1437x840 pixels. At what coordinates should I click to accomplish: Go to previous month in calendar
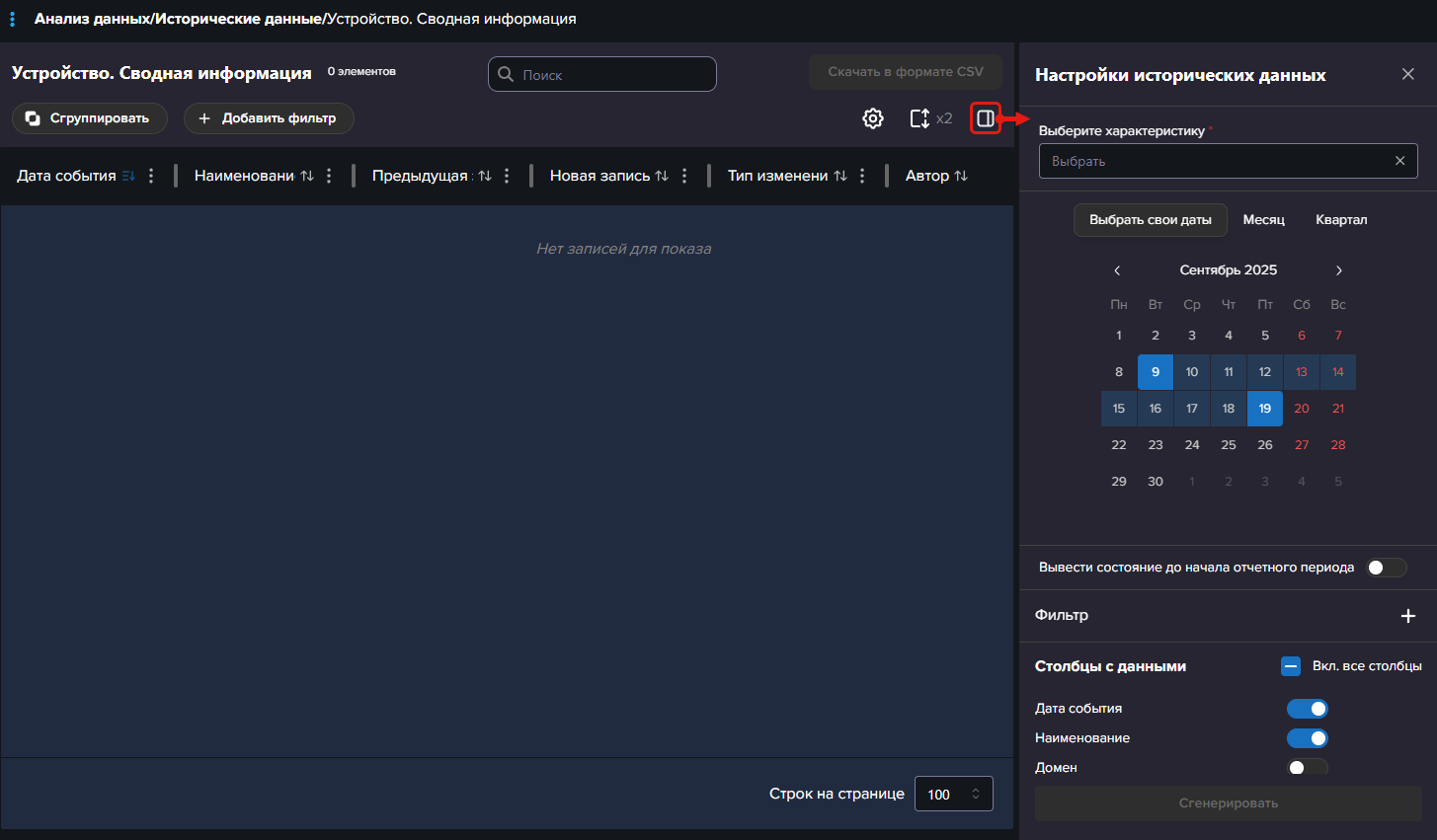pyautogui.click(x=1117, y=270)
